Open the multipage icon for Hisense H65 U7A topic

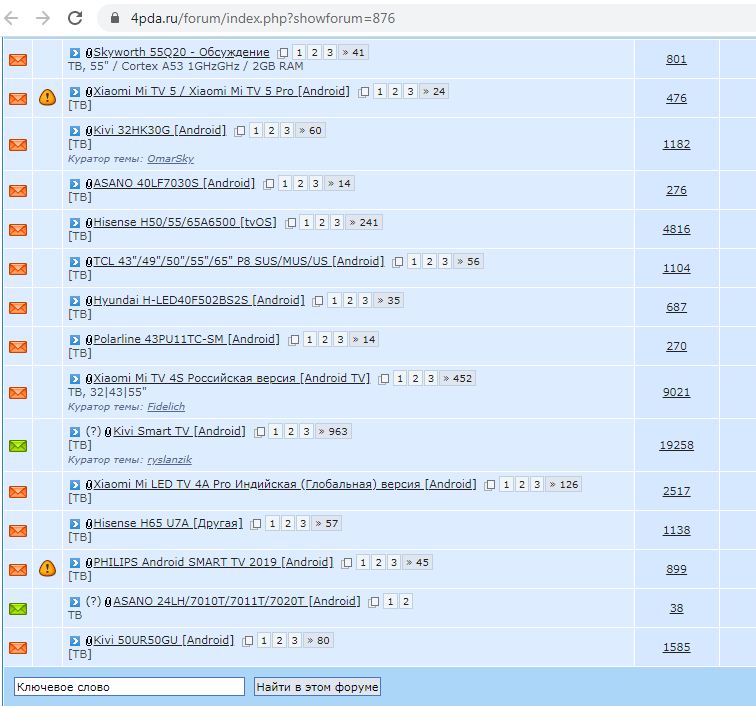point(256,524)
